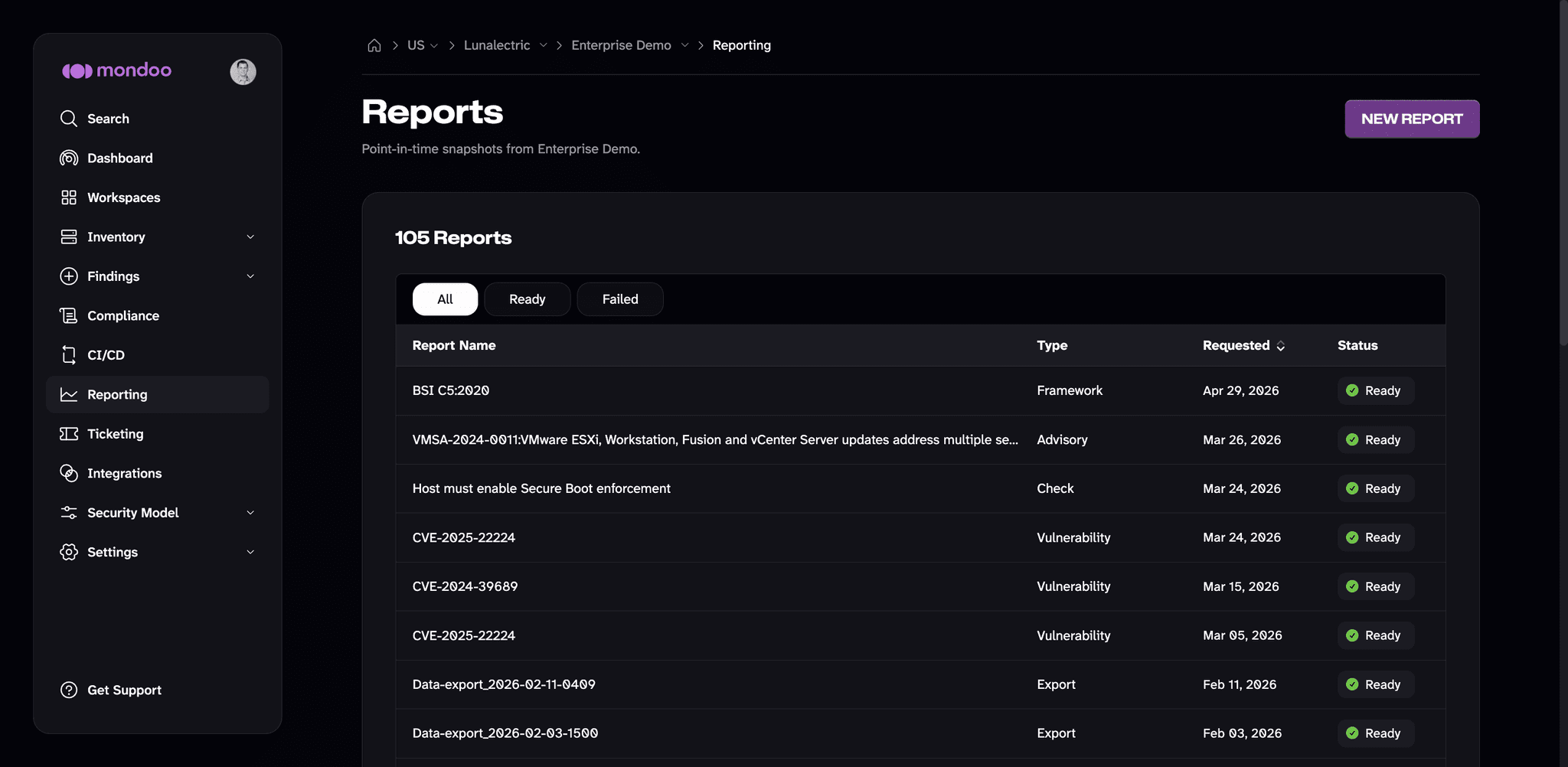The width and height of the screenshot is (1568, 767).
Task: Expand the Settings menu chevron
Action: pos(250,552)
